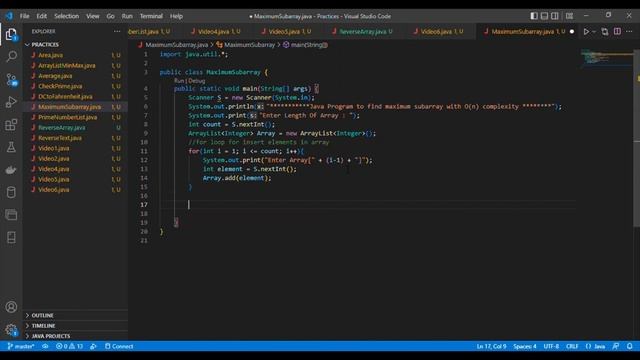Viewport: 640px width, 360px height.
Task: Open Video1.java in explorer
Action: (x=53, y=148)
